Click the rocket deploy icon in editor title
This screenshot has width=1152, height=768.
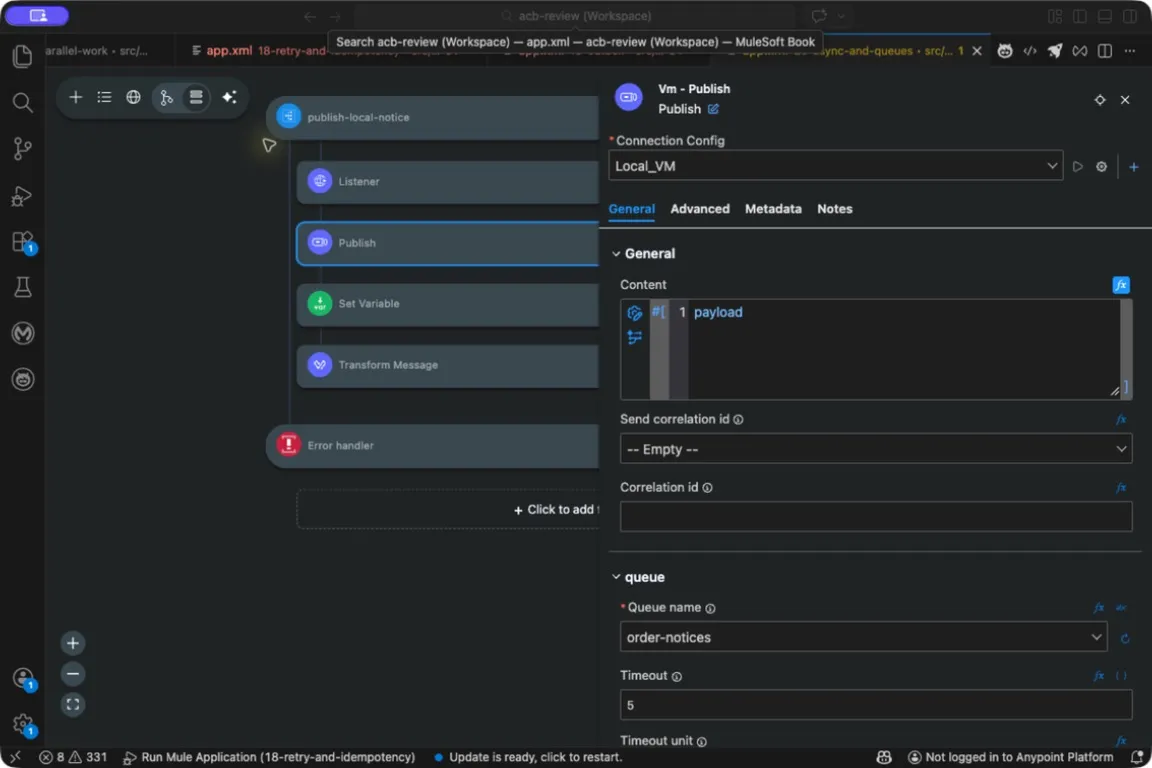pos(1055,51)
